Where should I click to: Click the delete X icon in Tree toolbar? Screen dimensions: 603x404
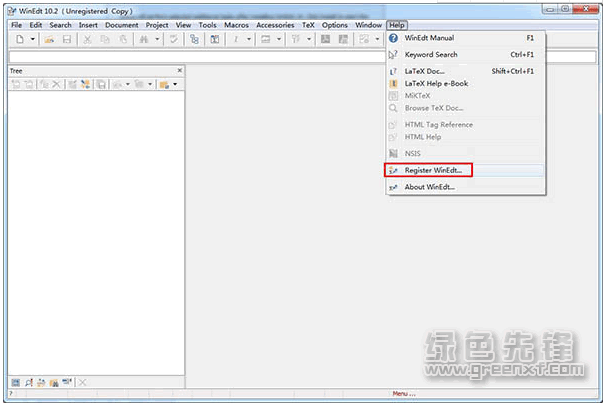point(57,84)
